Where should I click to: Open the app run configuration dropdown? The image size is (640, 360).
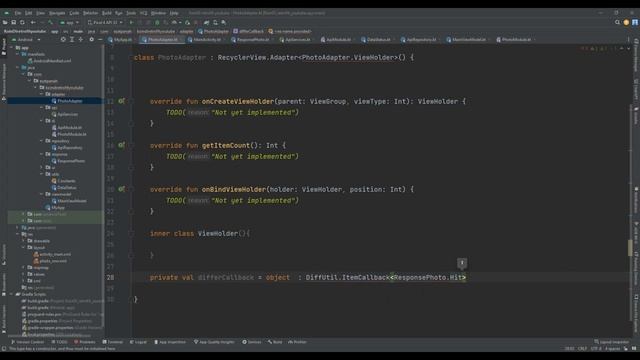click(69, 22)
